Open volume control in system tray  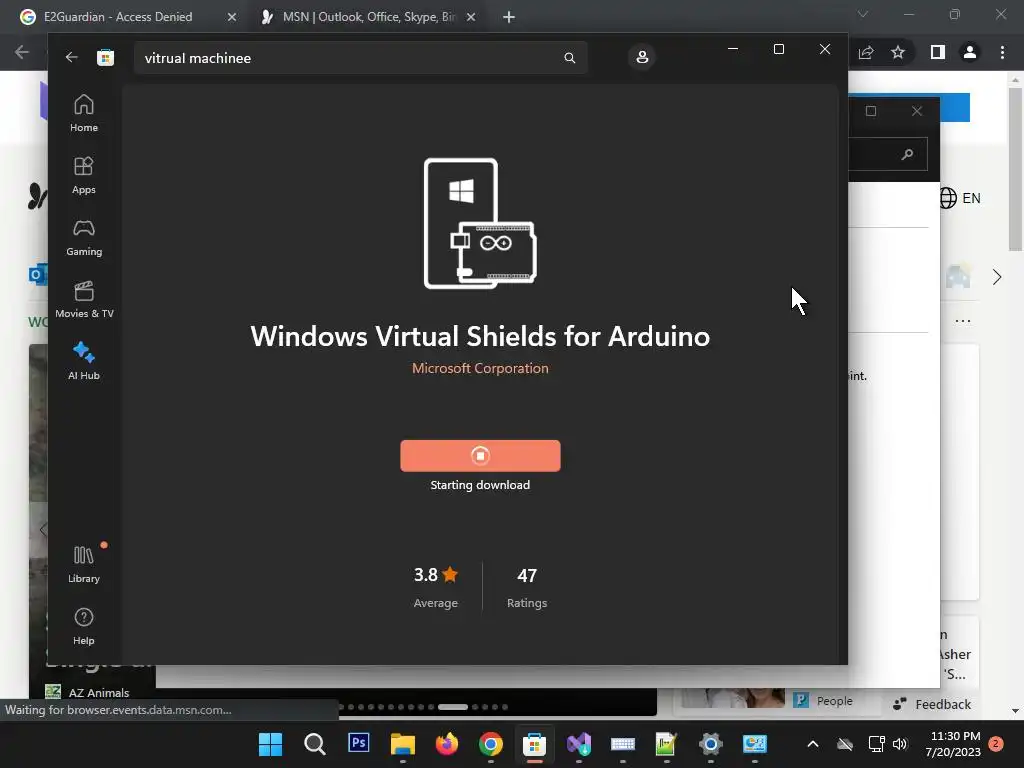coord(900,744)
